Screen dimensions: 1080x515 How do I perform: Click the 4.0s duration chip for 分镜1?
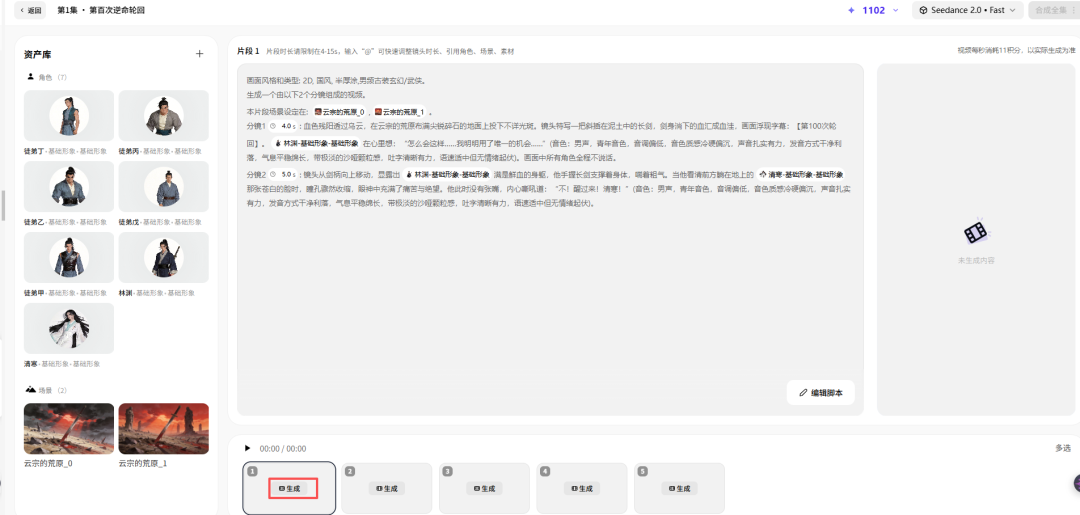pyautogui.click(x=283, y=126)
